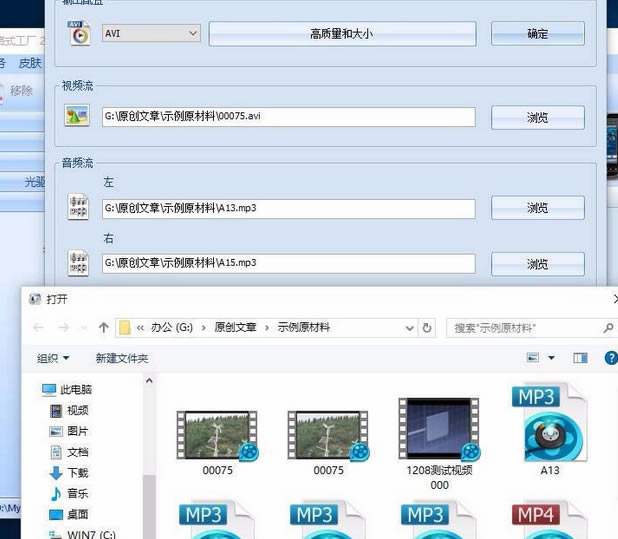Click the AVI format icon

click(x=79, y=33)
